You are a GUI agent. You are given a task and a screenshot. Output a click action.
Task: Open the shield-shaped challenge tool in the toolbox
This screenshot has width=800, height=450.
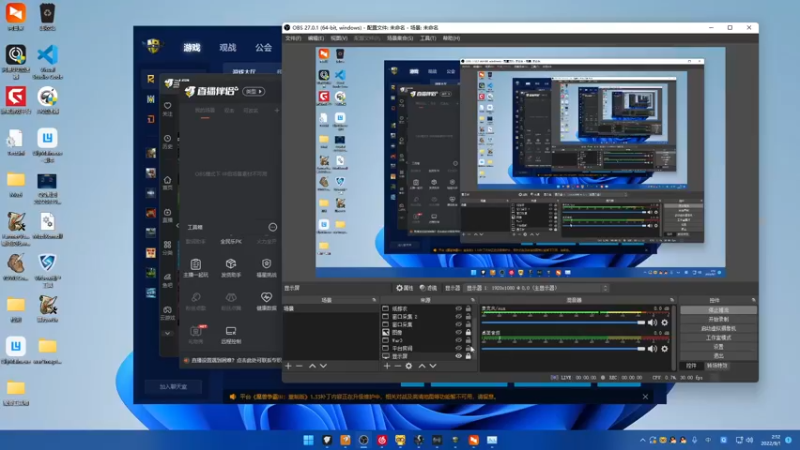266,267
